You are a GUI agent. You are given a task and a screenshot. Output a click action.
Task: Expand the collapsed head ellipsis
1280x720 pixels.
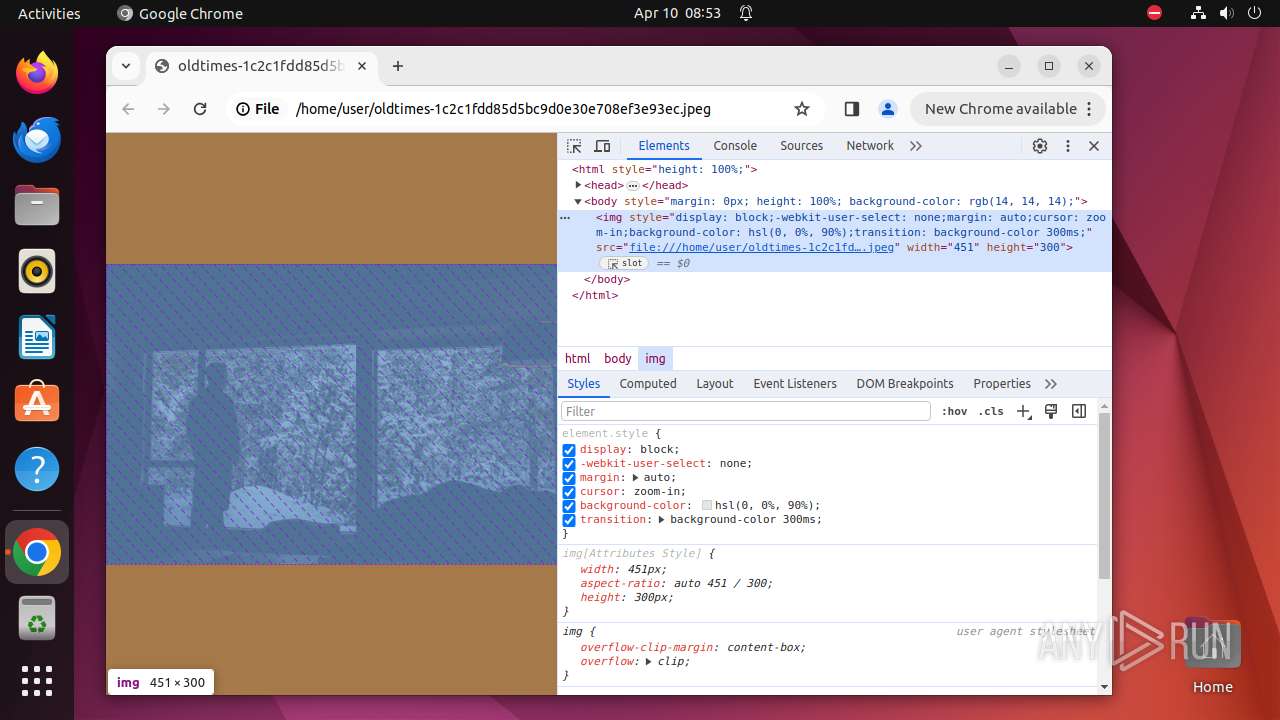click(633, 186)
